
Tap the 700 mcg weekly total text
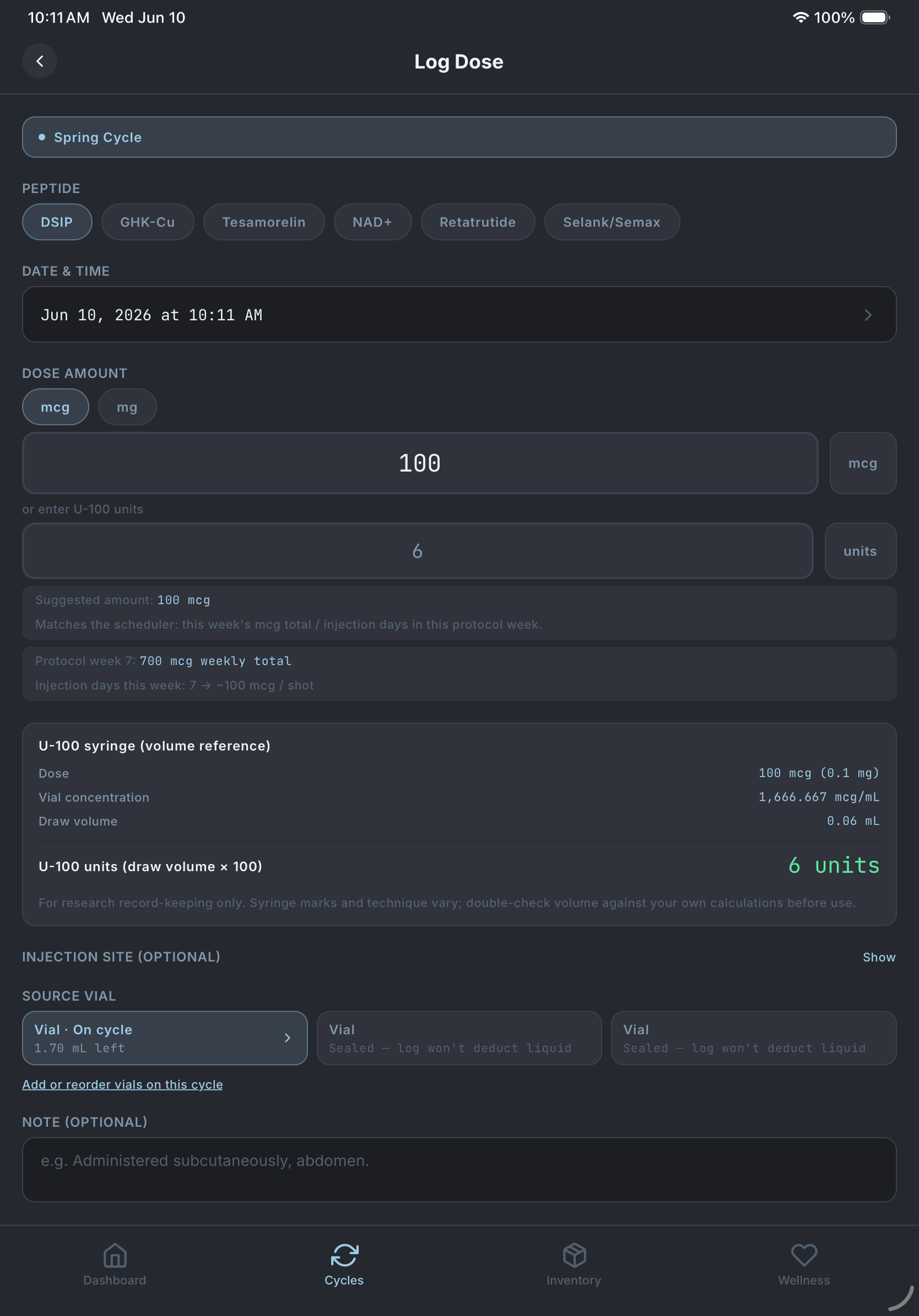pyautogui.click(x=215, y=661)
